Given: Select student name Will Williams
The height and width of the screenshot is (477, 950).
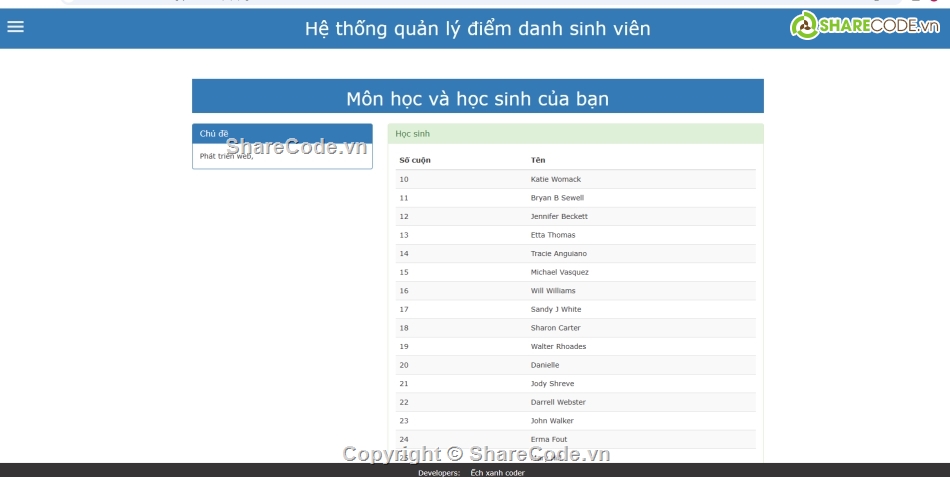Looking at the screenshot, I should pyautogui.click(x=553, y=291).
